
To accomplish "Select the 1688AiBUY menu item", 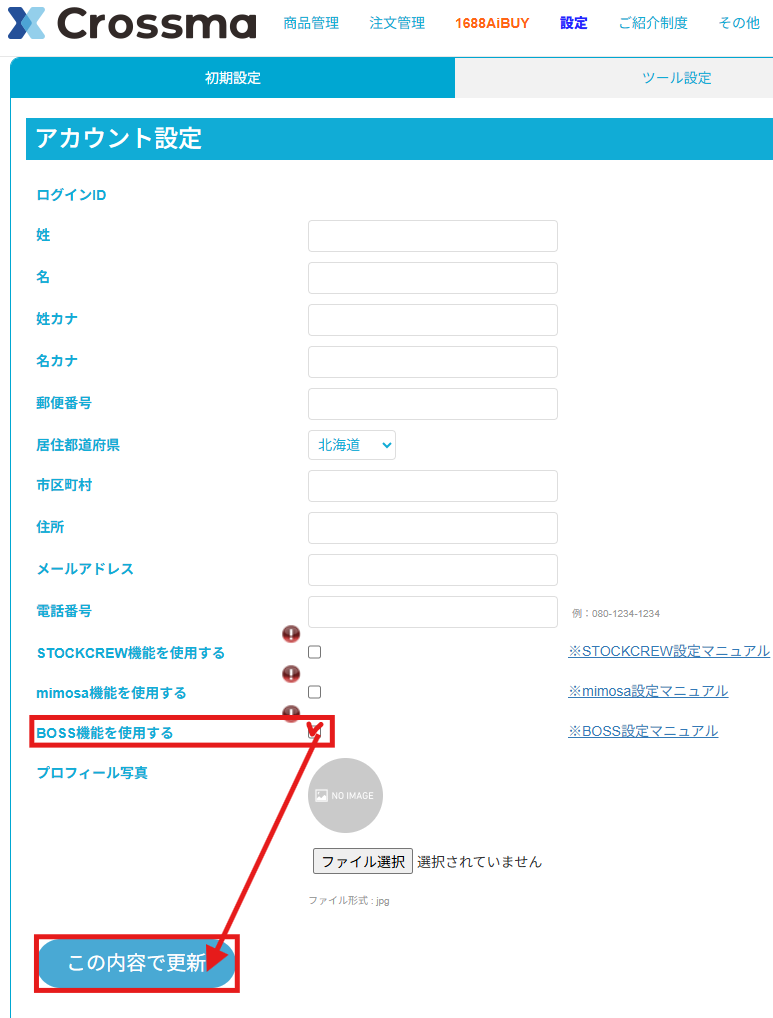I will [x=492, y=23].
